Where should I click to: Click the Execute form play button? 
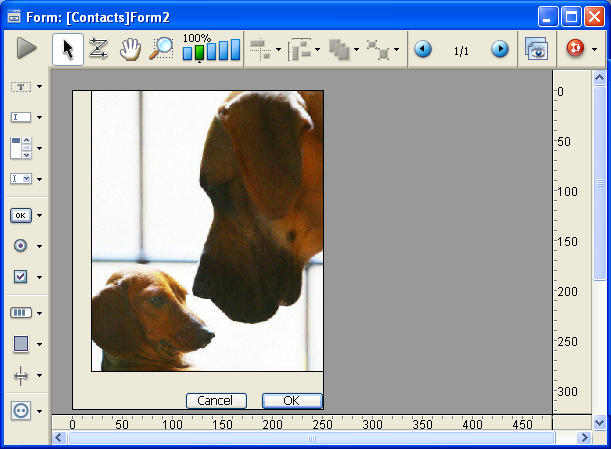(26, 48)
